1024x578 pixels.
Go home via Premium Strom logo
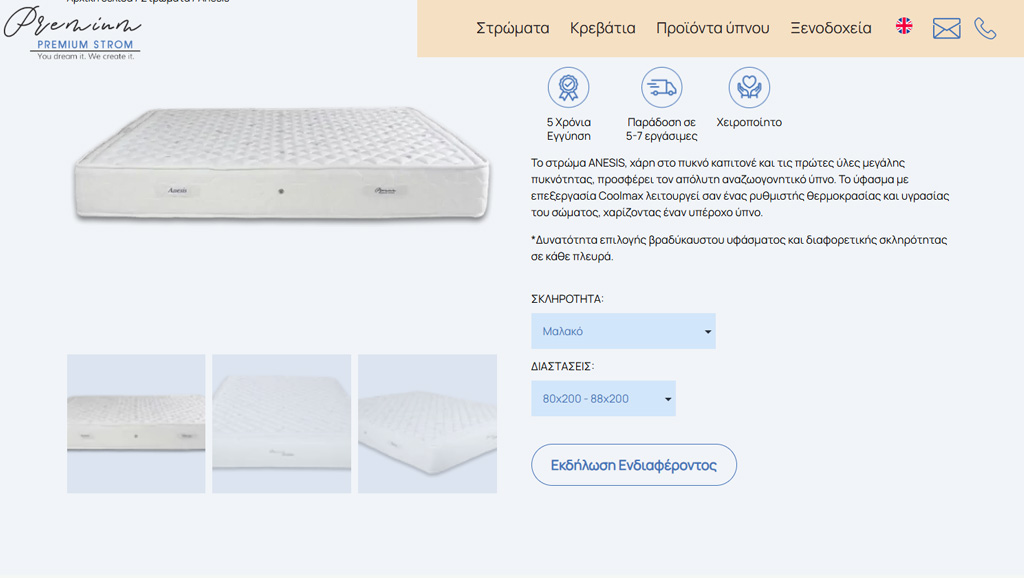pos(73,33)
